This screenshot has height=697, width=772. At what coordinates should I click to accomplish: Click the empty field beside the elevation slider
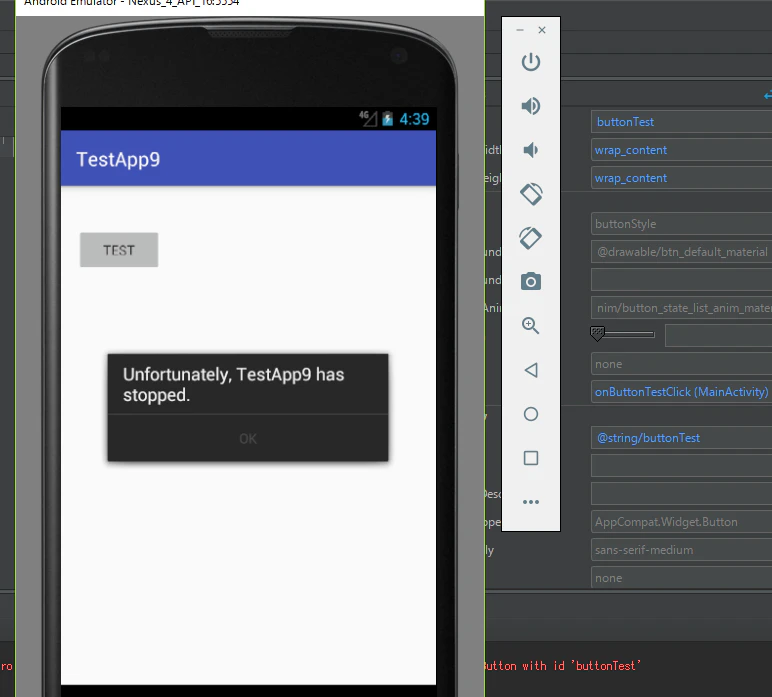pyautogui.click(x=718, y=336)
